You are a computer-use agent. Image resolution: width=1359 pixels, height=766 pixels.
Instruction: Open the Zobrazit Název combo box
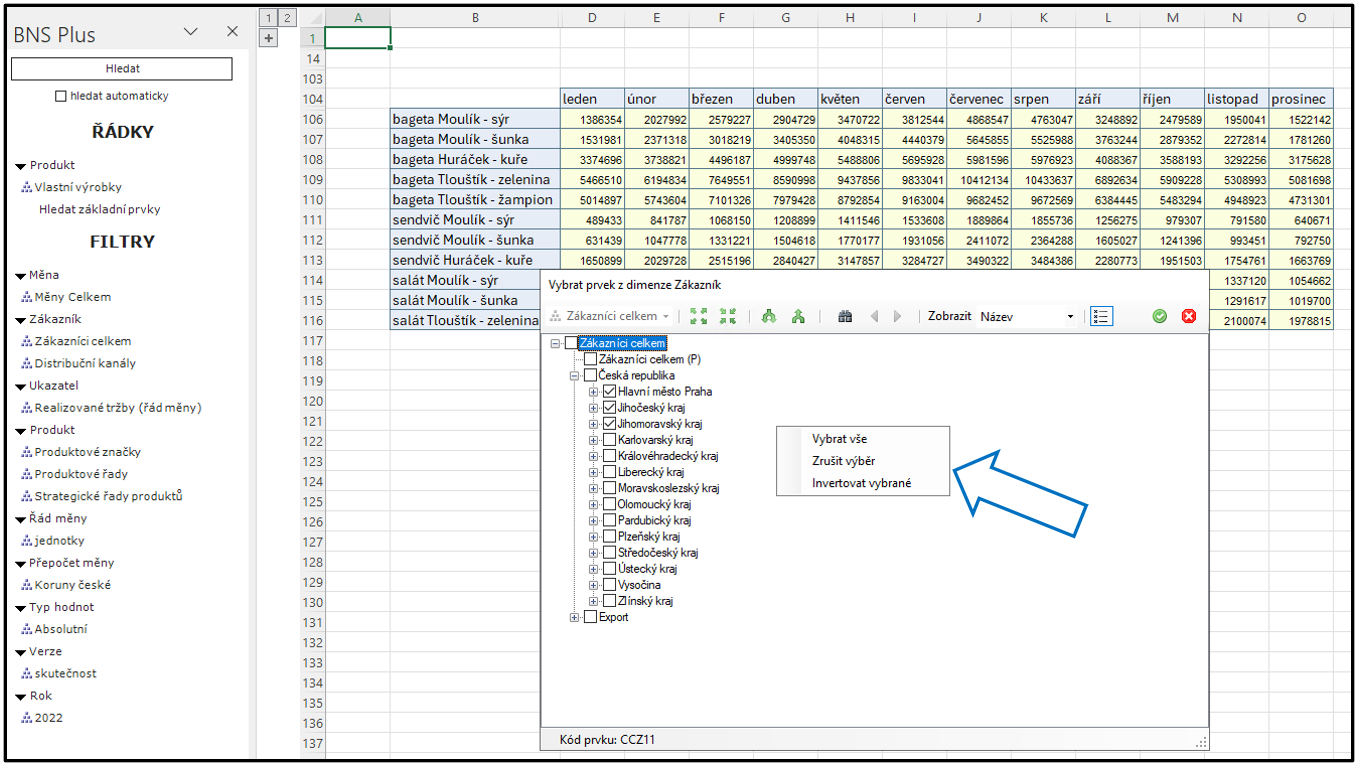[x=1028, y=316]
